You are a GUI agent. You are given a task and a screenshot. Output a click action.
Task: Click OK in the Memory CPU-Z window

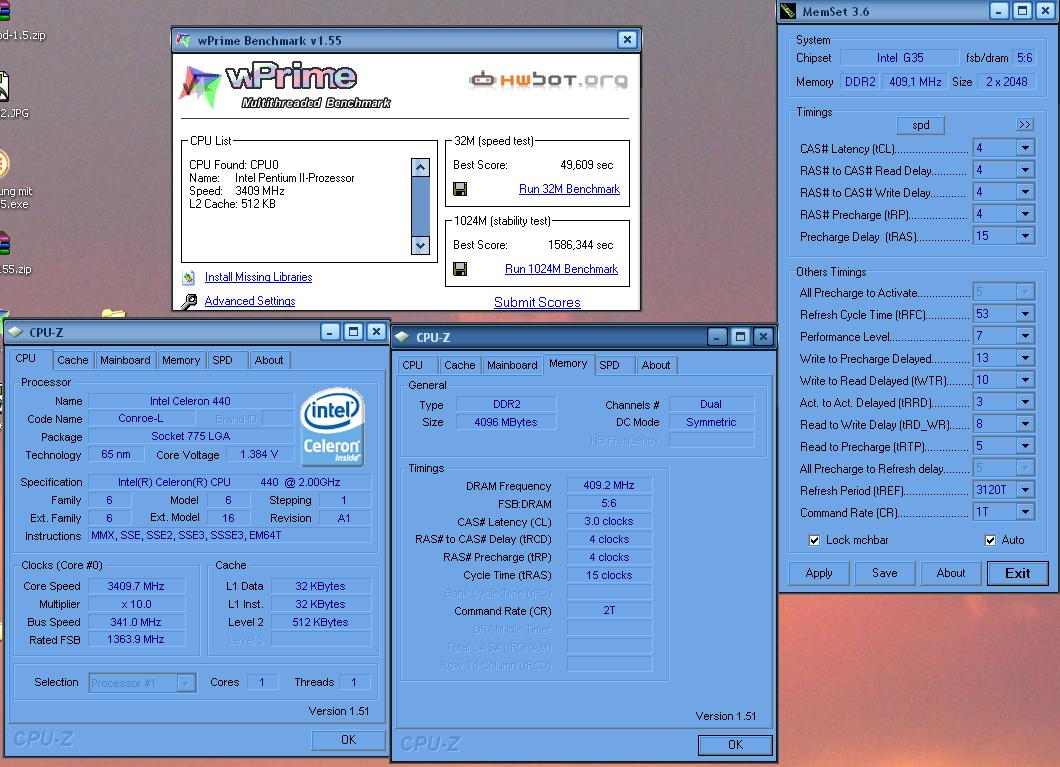(x=736, y=745)
